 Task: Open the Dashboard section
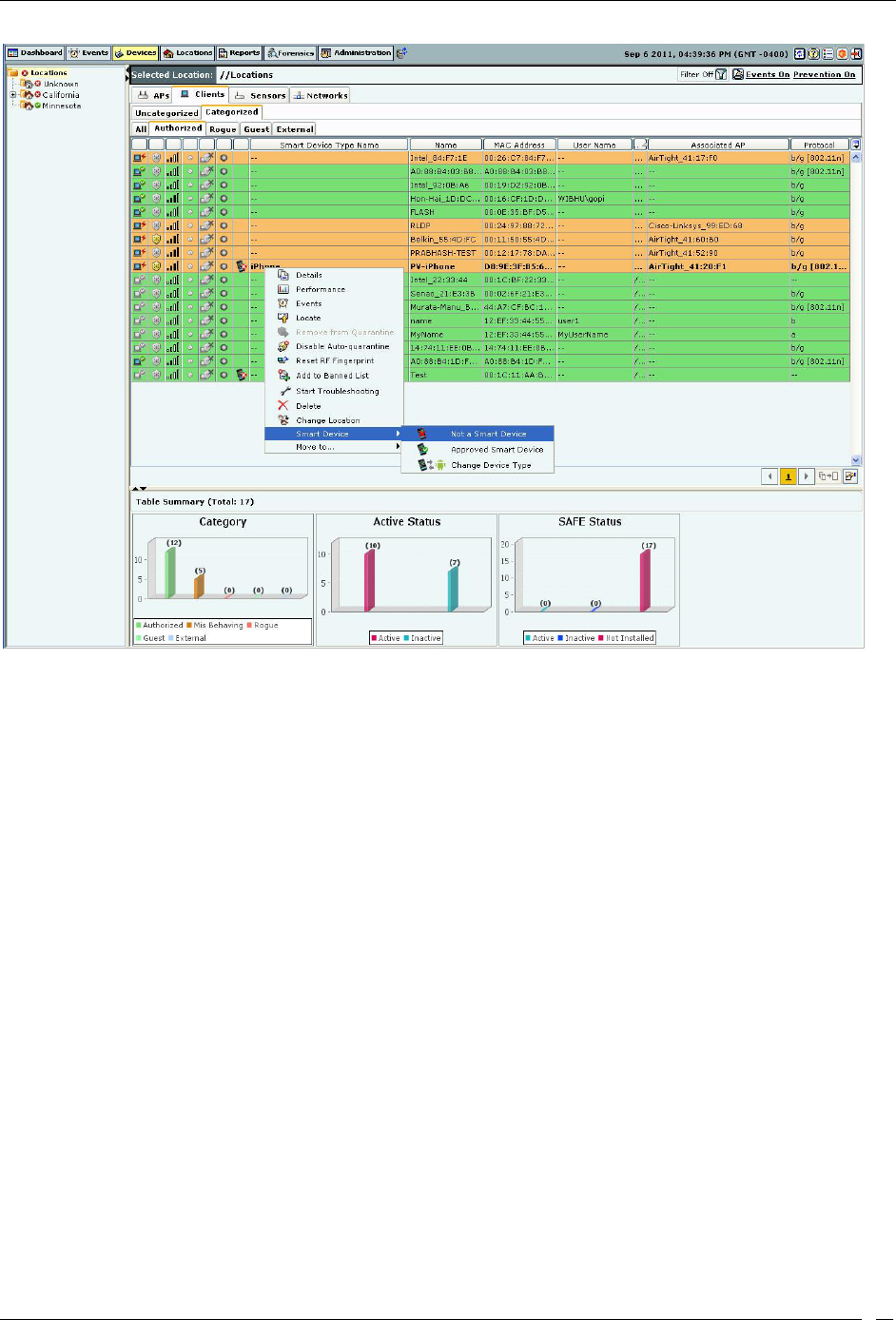(35, 53)
